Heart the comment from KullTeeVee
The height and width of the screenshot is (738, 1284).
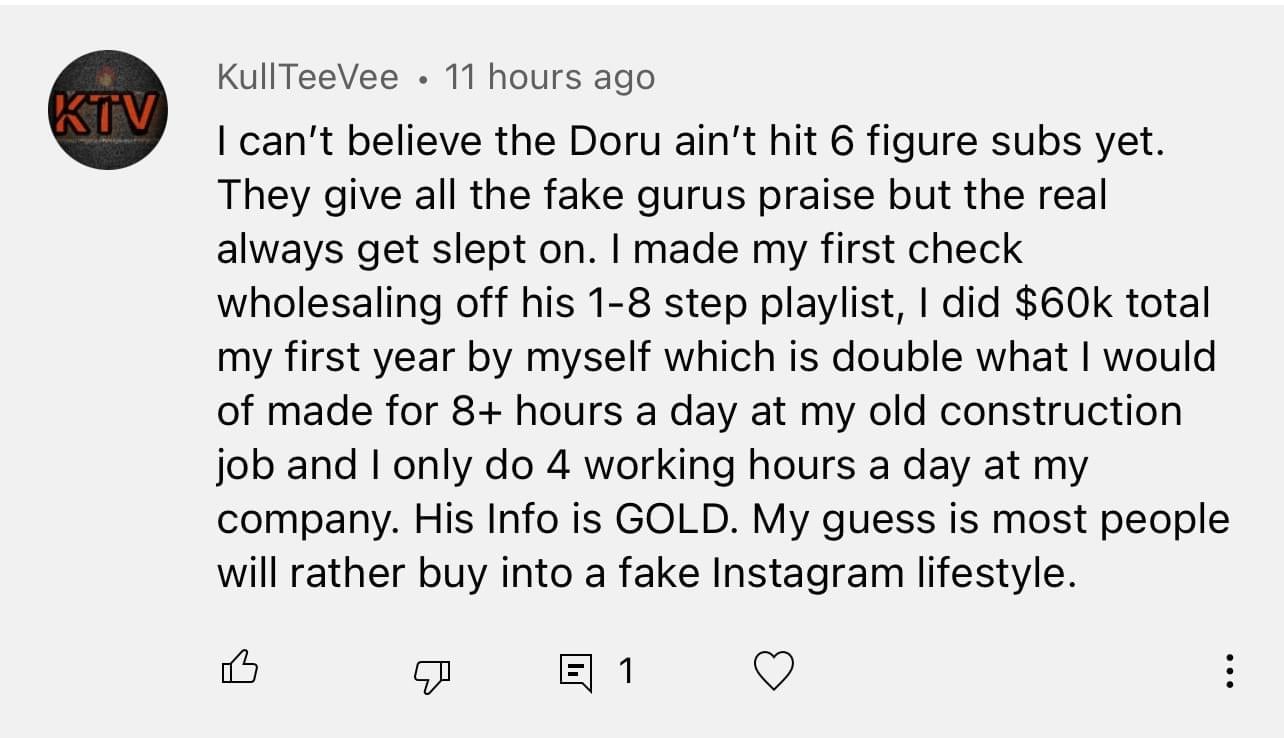tap(772, 670)
